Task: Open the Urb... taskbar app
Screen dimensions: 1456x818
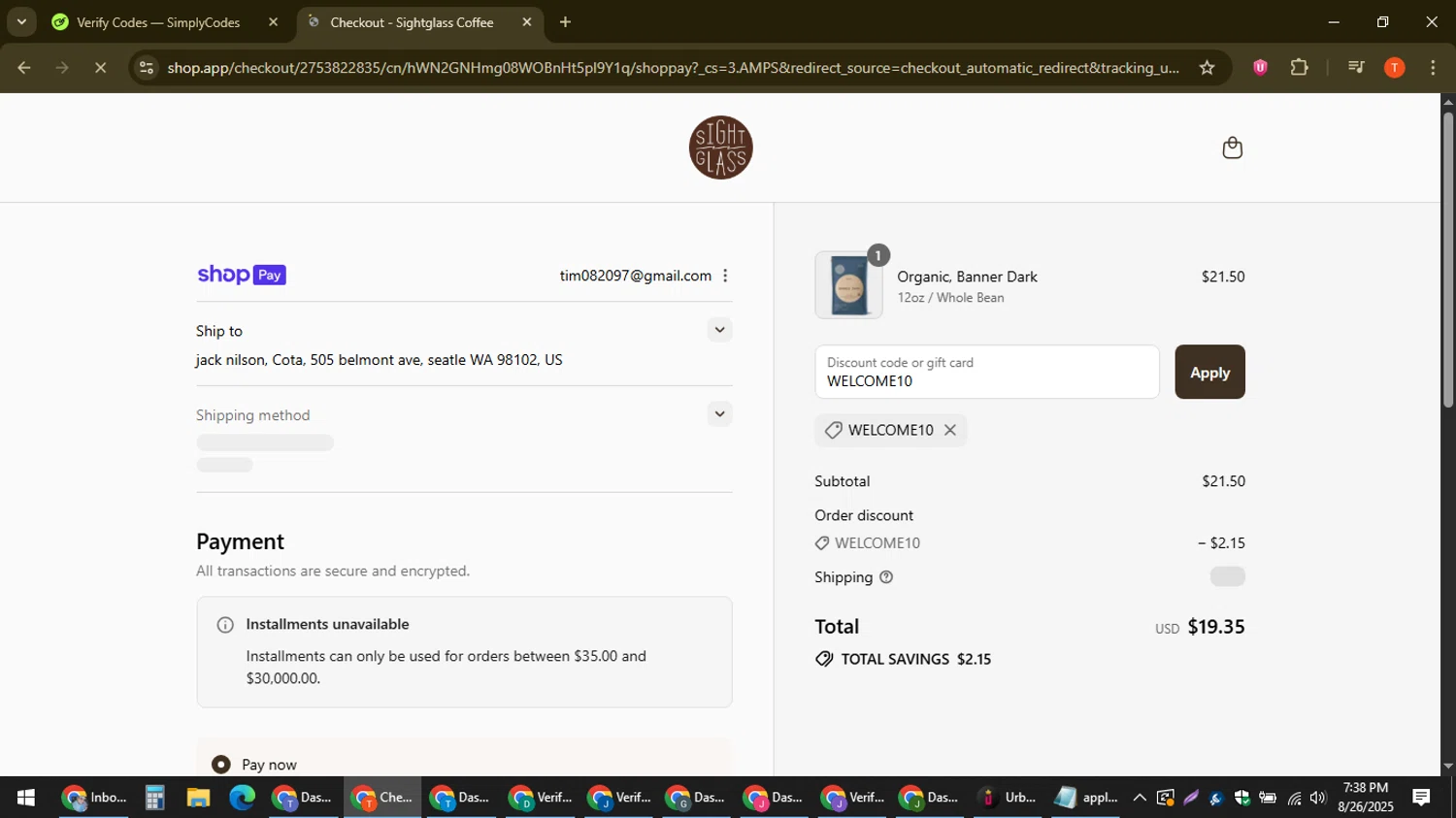Action: (1008, 798)
